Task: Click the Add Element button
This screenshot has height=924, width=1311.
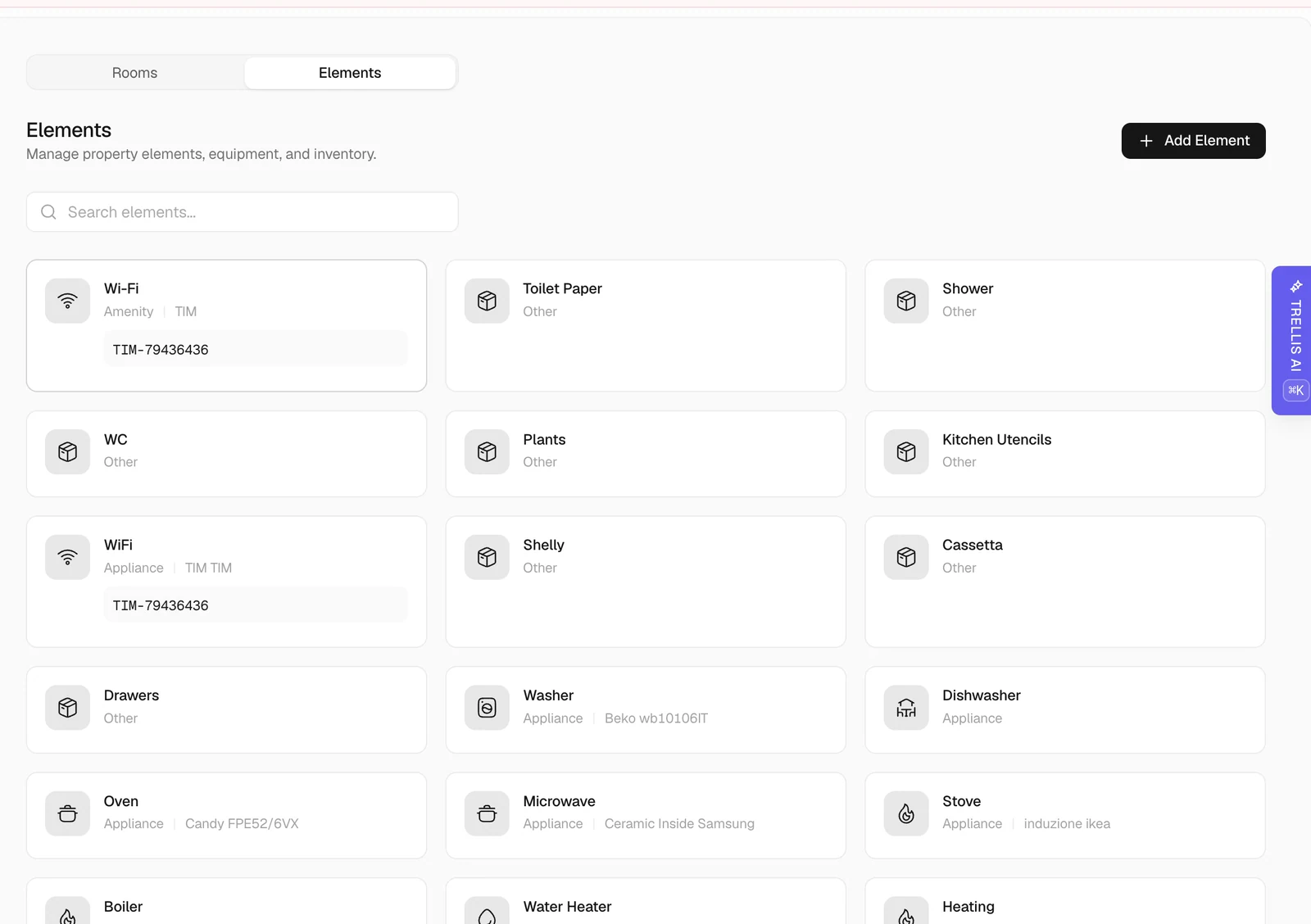Action: click(x=1193, y=141)
